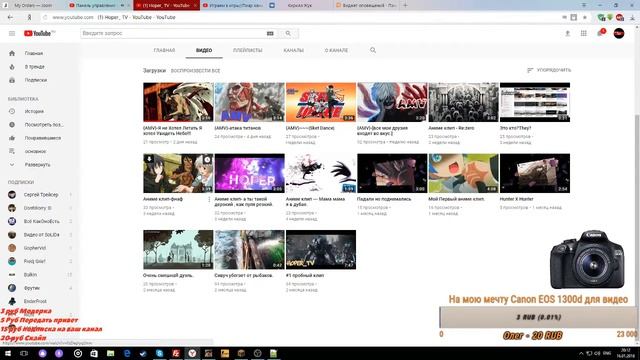Open Task View on the taskbar

point(24,353)
